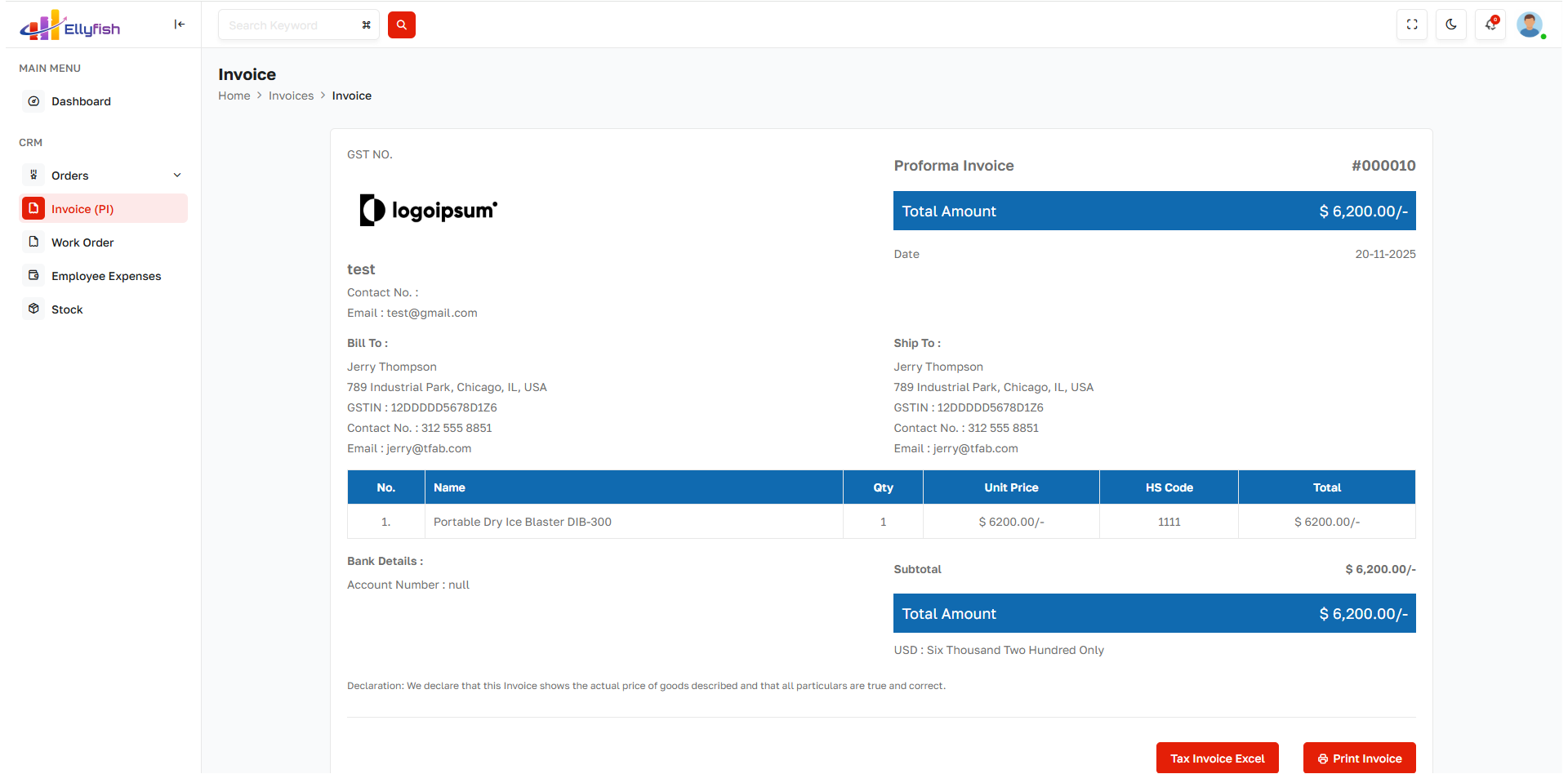Click the Stock box icon

pos(33,309)
